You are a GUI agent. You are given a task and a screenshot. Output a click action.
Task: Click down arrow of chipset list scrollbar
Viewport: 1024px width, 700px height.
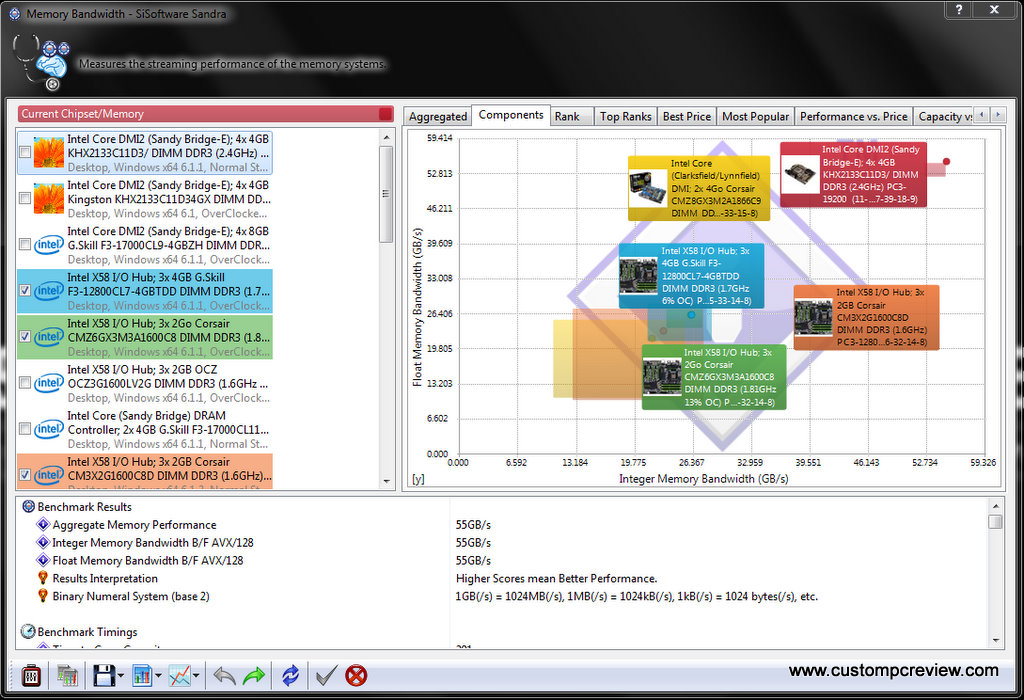pos(387,481)
